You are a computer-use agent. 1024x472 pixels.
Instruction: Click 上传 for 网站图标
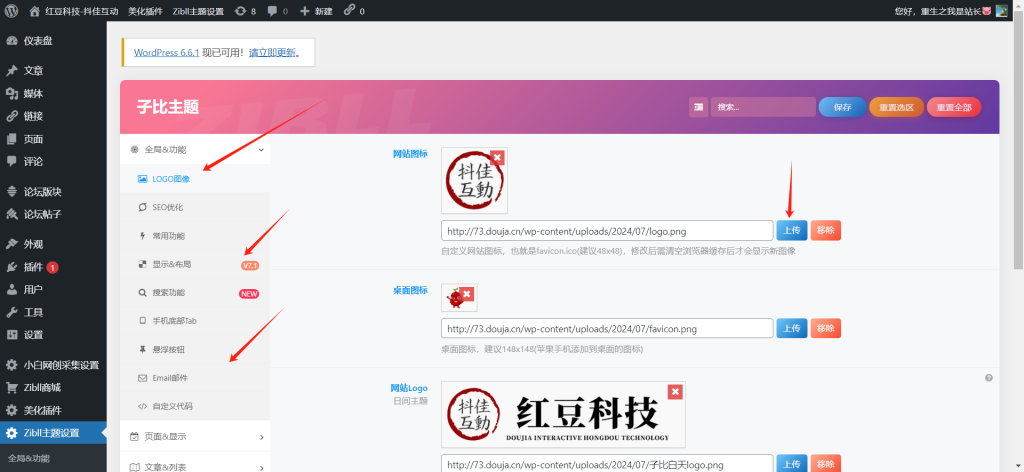click(x=792, y=230)
